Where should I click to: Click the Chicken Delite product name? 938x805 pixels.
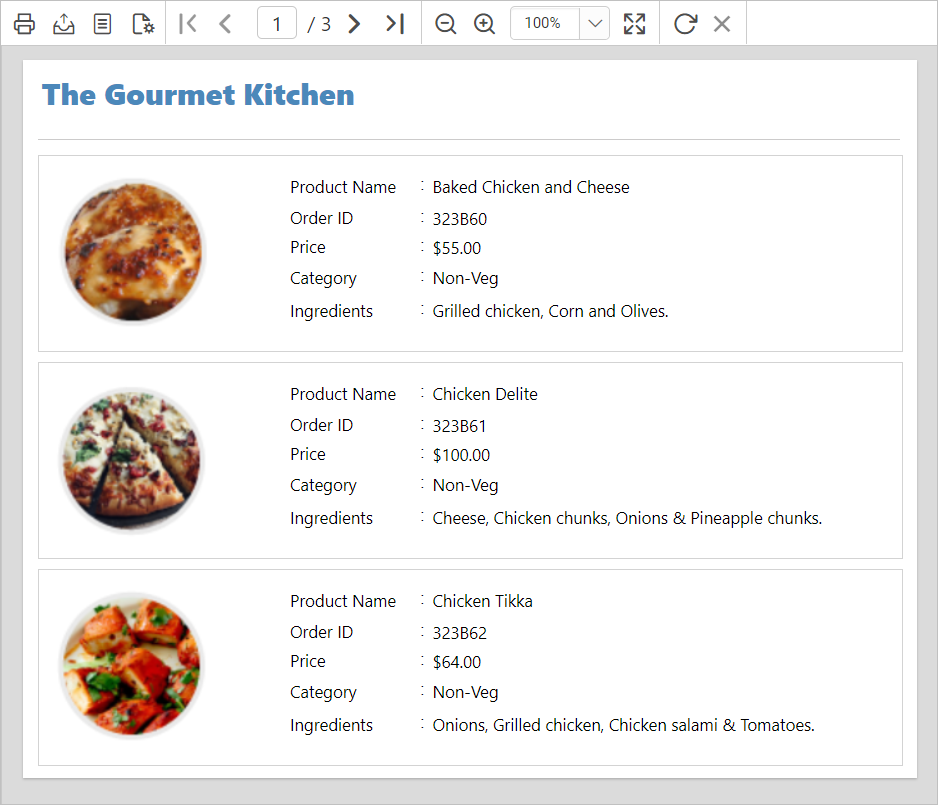pos(485,394)
